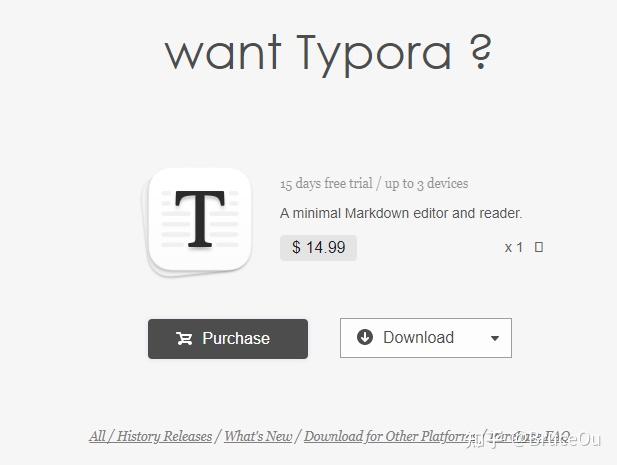Click the x 1 quantity indicator
This screenshot has height=465, width=617.
[514, 247]
